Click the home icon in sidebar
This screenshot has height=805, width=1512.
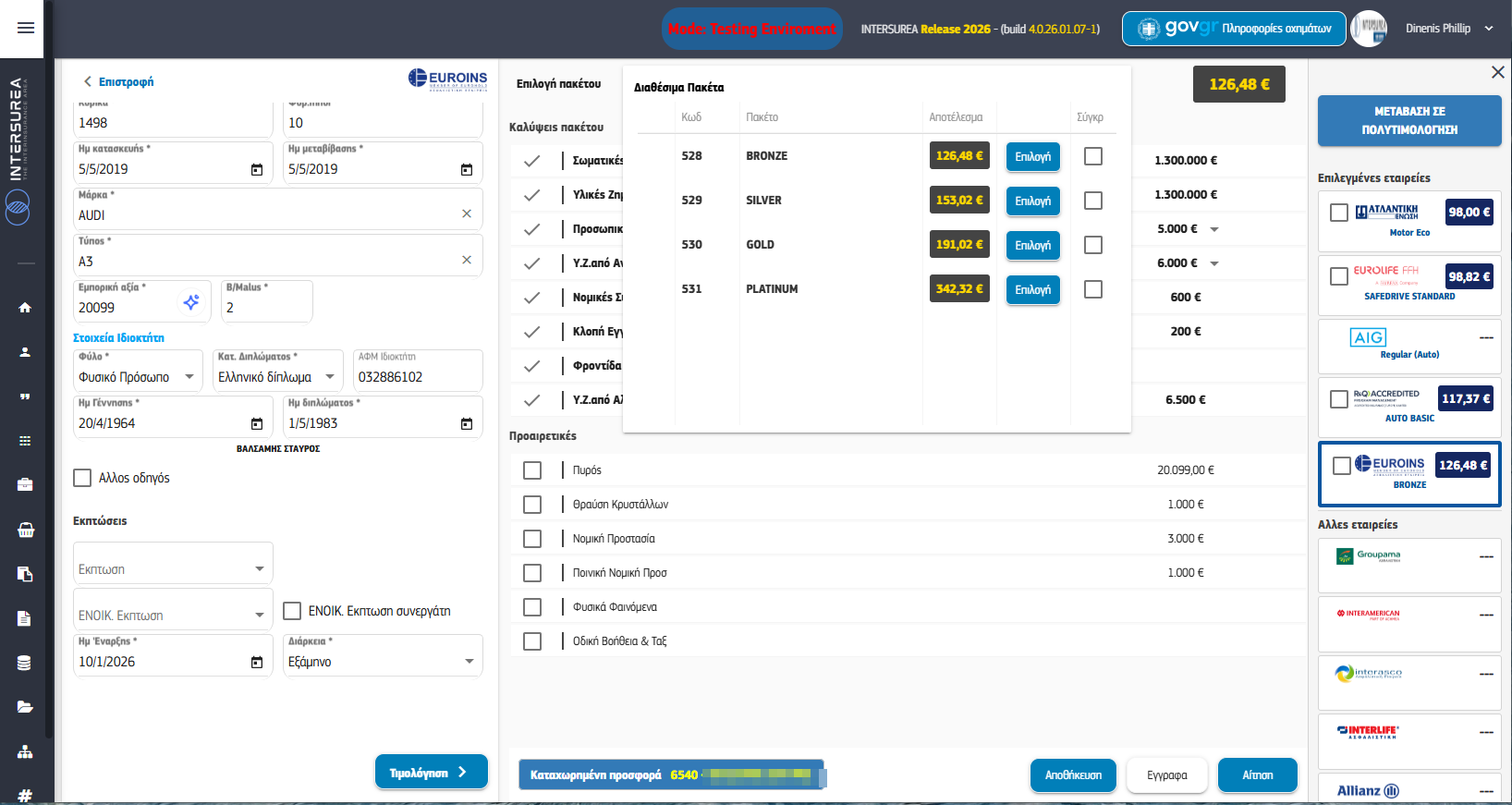25,308
